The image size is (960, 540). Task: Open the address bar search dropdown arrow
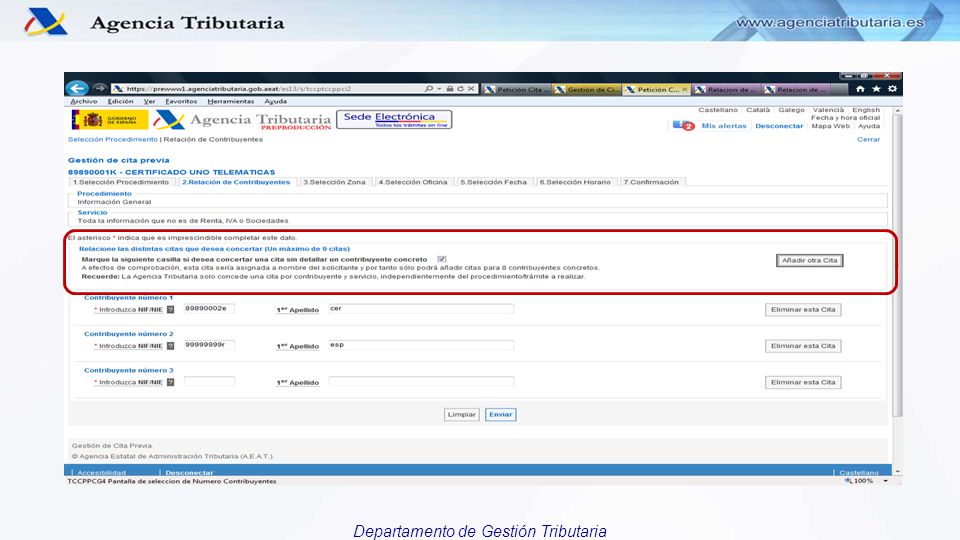click(x=439, y=89)
